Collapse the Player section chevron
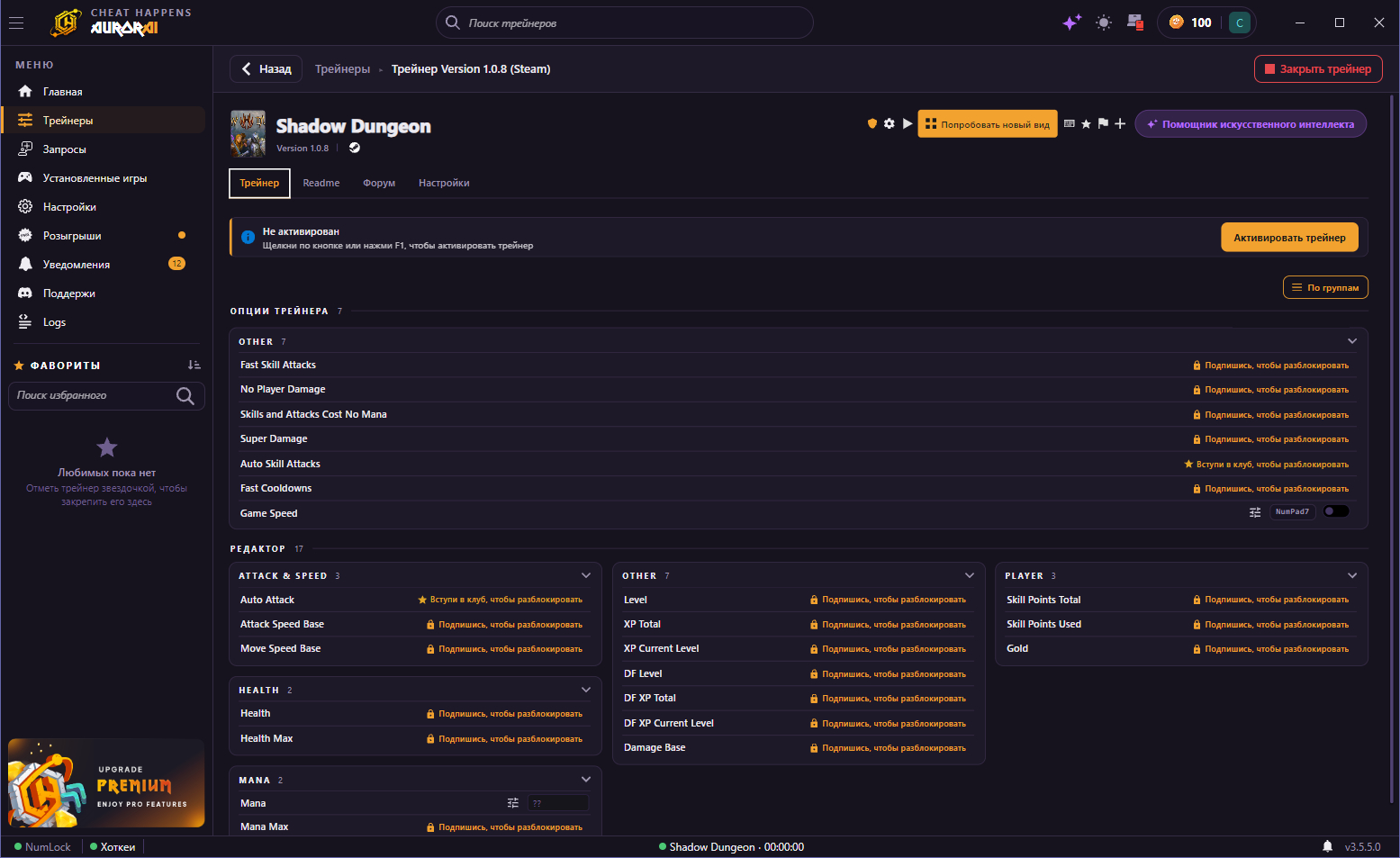This screenshot has width=1400, height=858. [x=1352, y=575]
